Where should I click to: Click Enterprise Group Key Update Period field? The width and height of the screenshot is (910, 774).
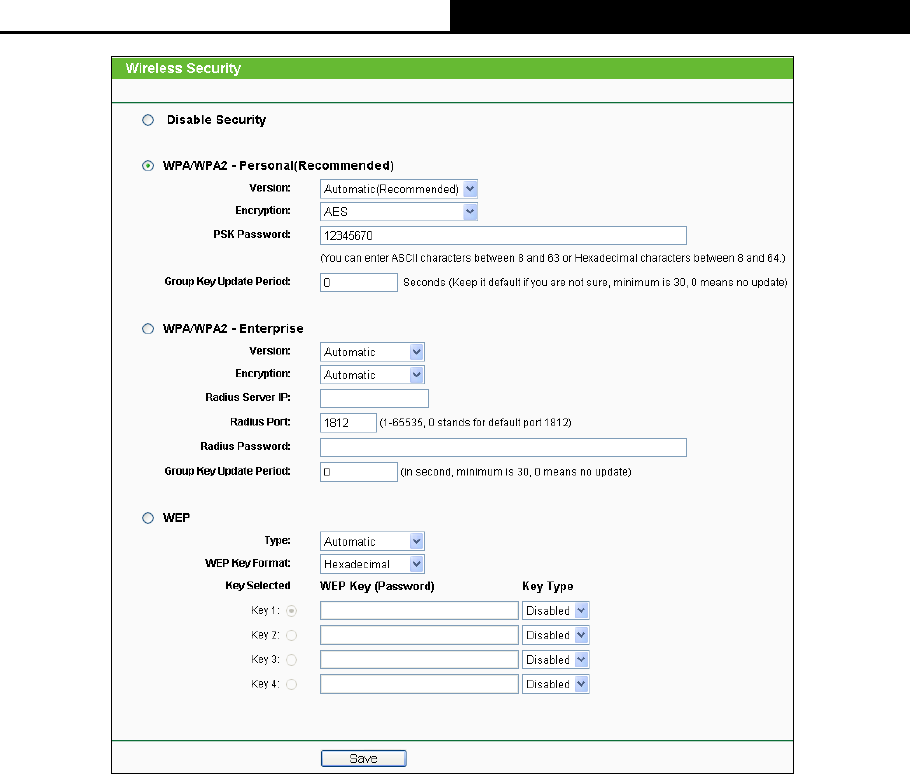(x=359, y=472)
